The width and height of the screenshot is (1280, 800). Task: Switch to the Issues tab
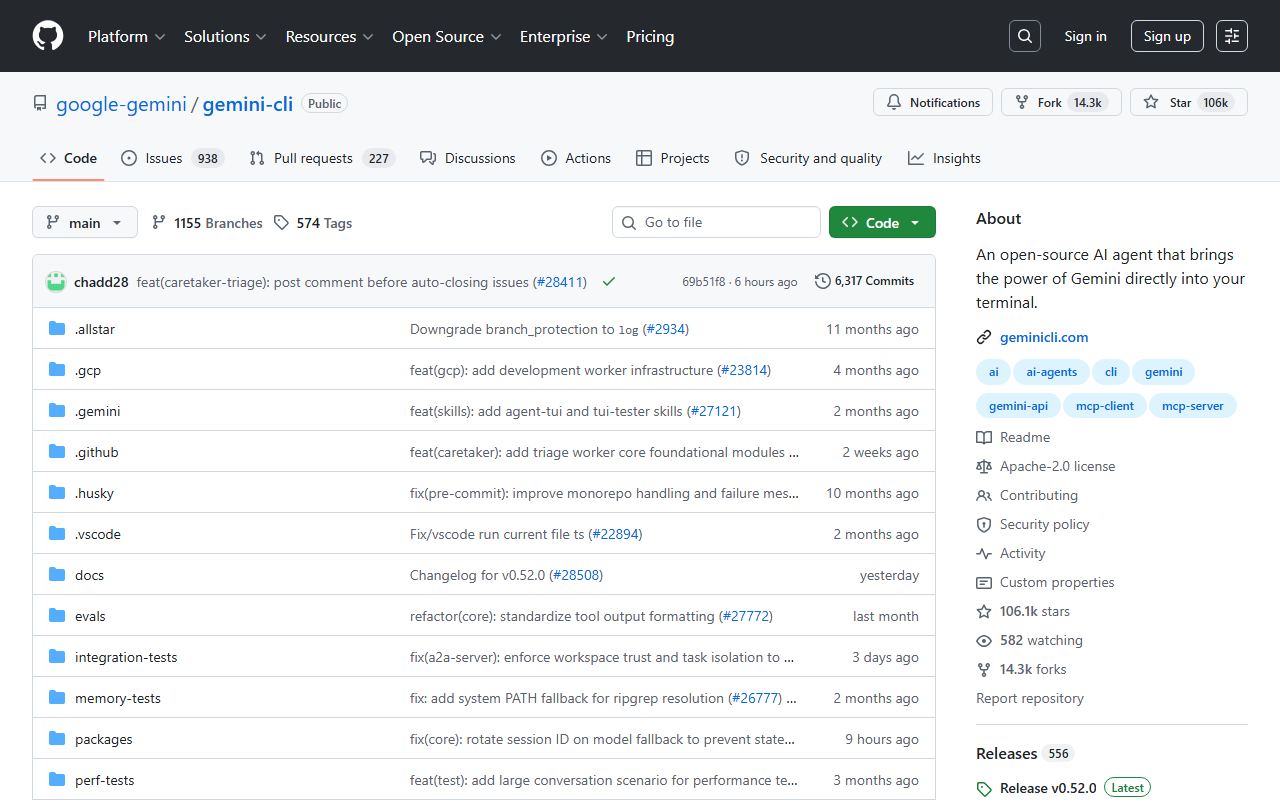point(172,158)
